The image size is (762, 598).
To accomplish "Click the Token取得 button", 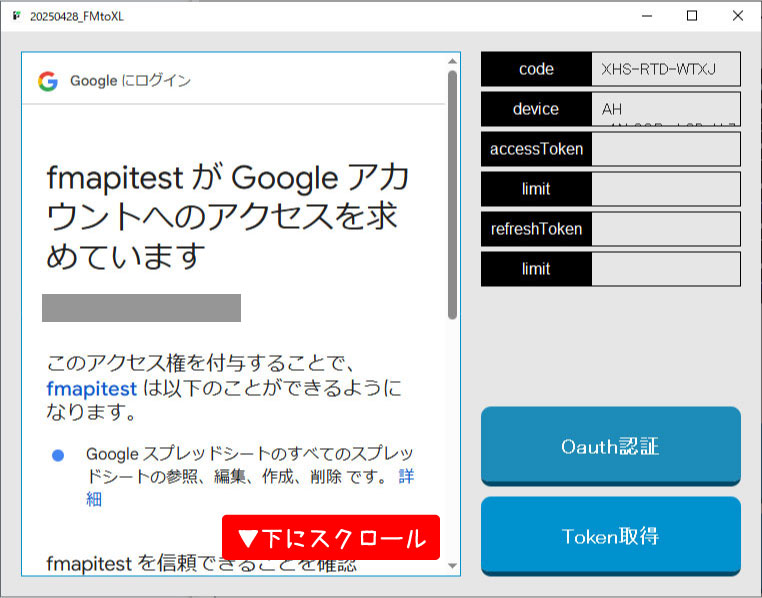I will 611,536.
